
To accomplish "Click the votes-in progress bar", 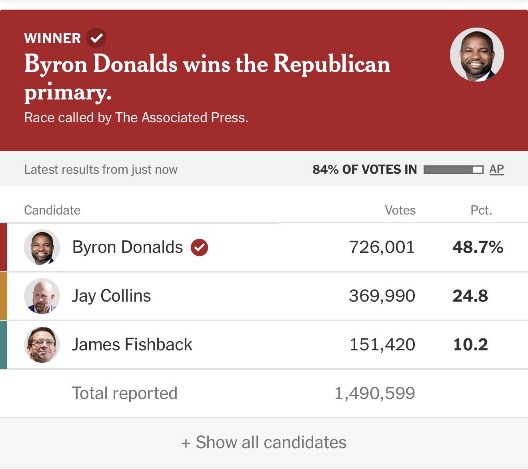I will click(x=454, y=170).
